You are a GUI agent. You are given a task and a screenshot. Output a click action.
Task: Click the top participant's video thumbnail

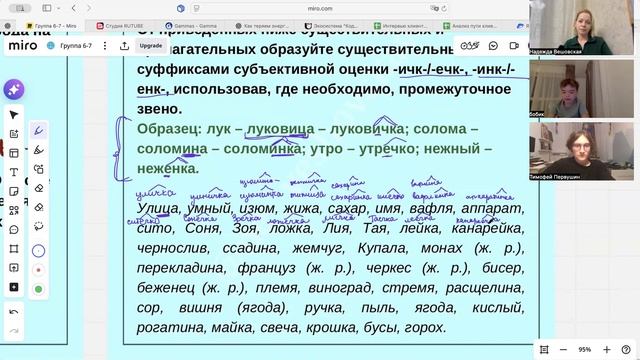pos(581,27)
